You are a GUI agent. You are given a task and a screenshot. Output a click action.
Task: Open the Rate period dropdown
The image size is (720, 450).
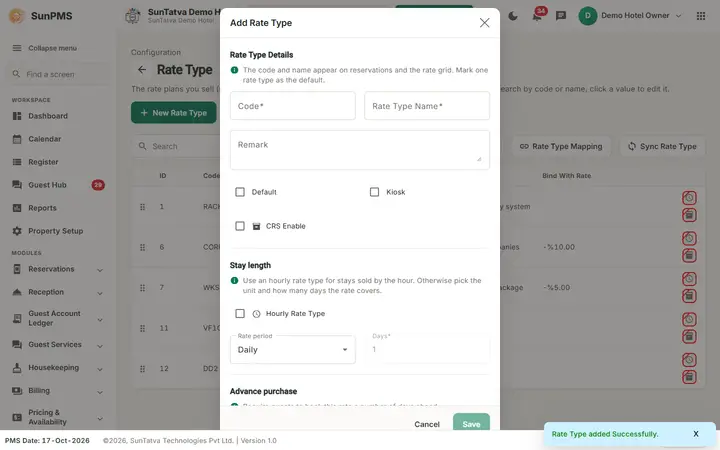tap(292, 349)
